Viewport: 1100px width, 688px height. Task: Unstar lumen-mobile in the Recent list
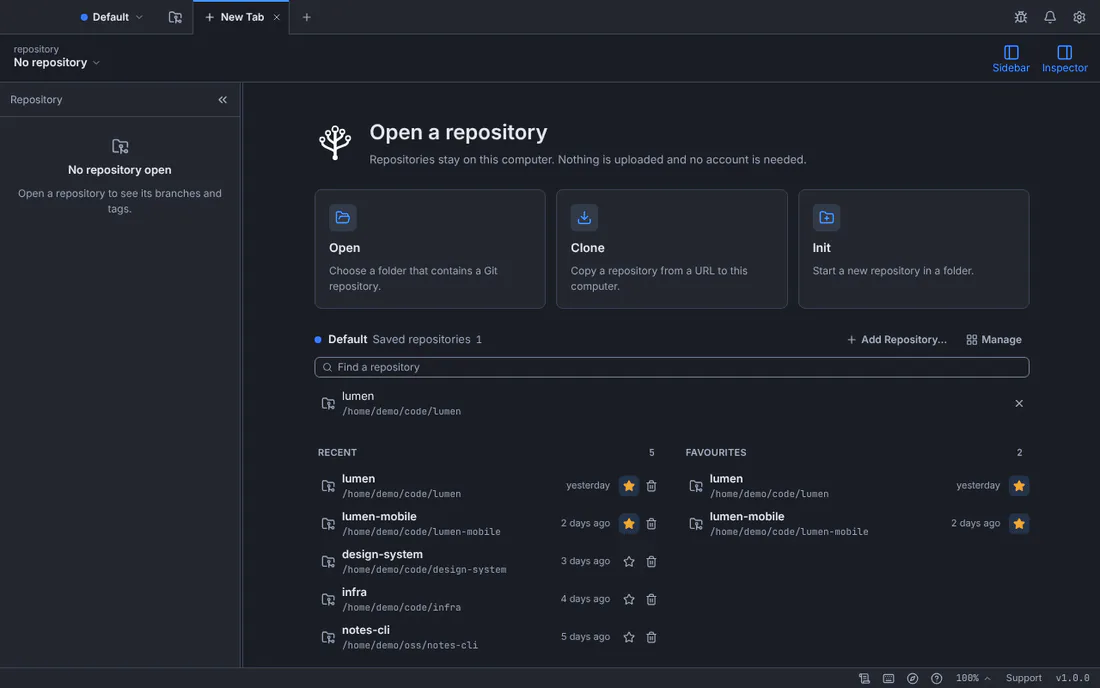[x=629, y=523]
